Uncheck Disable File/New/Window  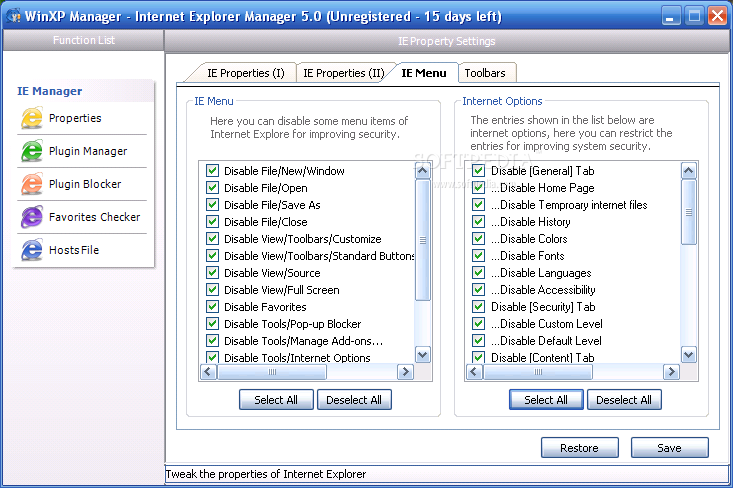[x=212, y=171]
